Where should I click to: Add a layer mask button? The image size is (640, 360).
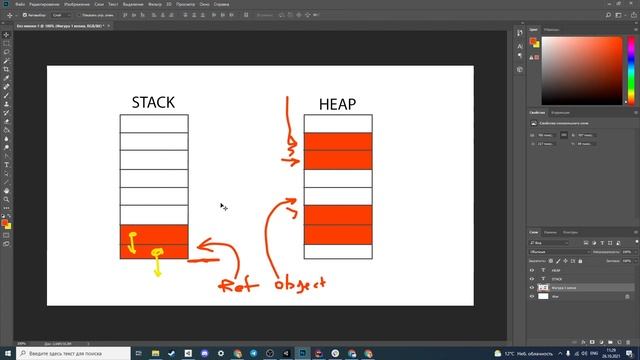coord(592,342)
